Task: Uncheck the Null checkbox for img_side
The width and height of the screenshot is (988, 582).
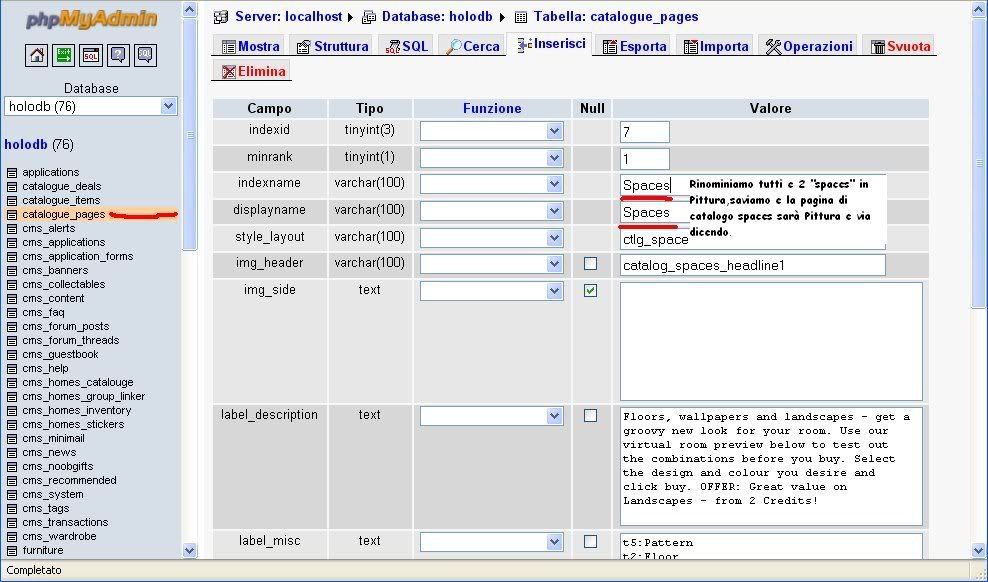Action: (590, 291)
